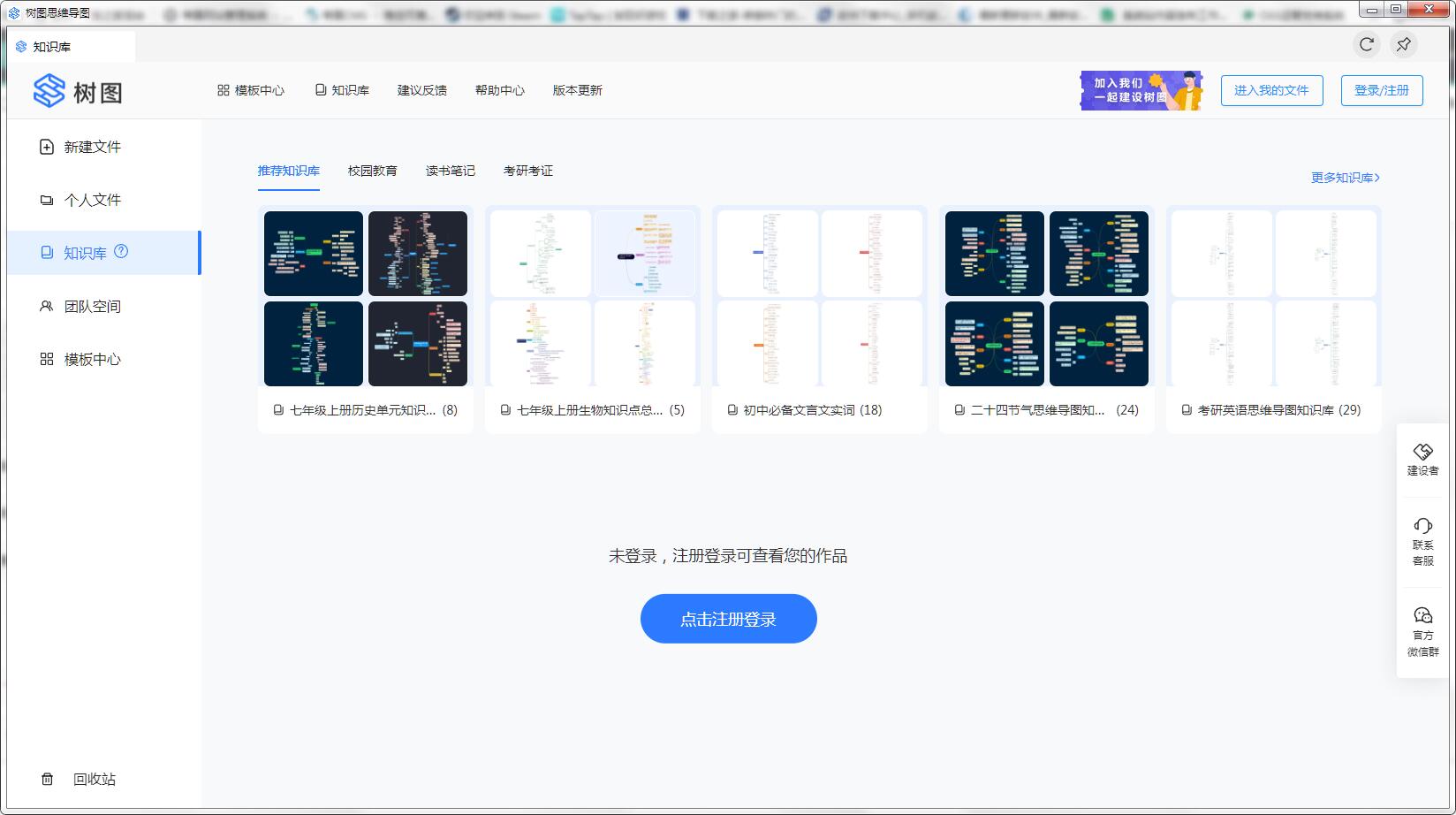Click the 点击注册登录 button

pyautogui.click(x=728, y=619)
